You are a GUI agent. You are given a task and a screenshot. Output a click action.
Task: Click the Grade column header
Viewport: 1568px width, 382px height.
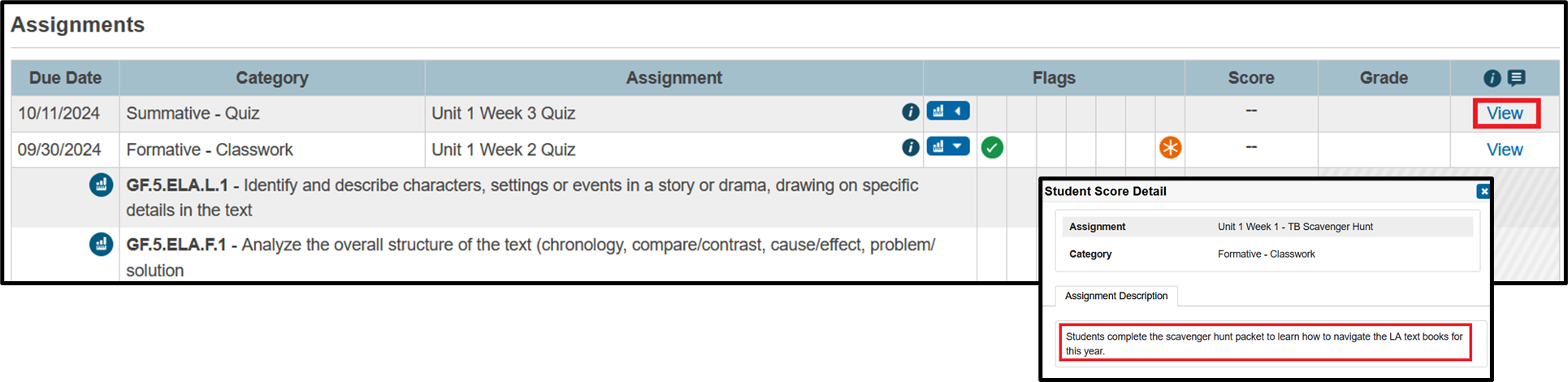click(1384, 78)
